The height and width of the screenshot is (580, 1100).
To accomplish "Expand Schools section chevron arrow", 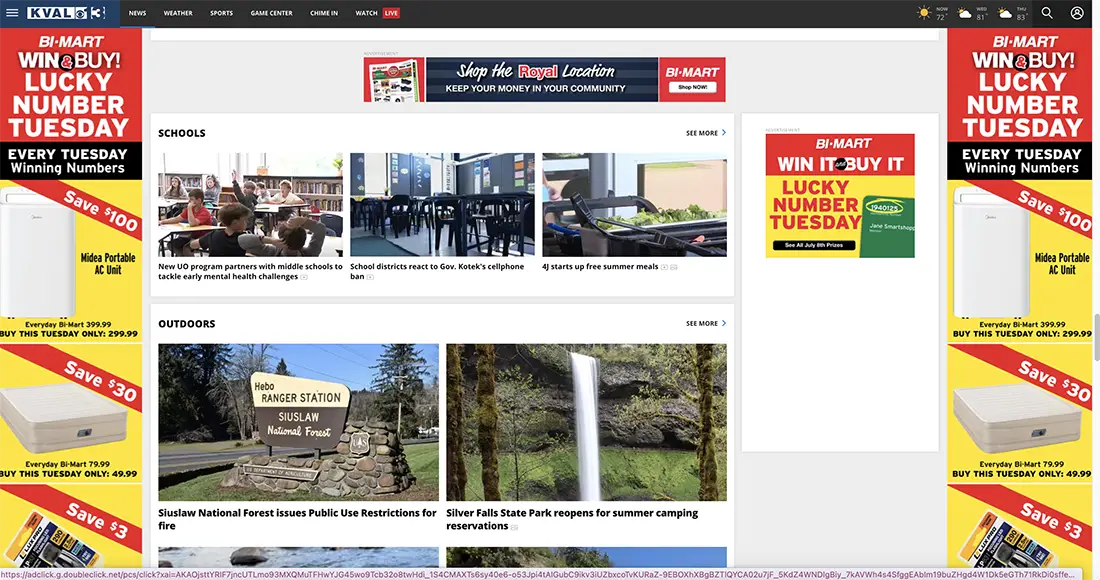I will click(x=724, y=133).
